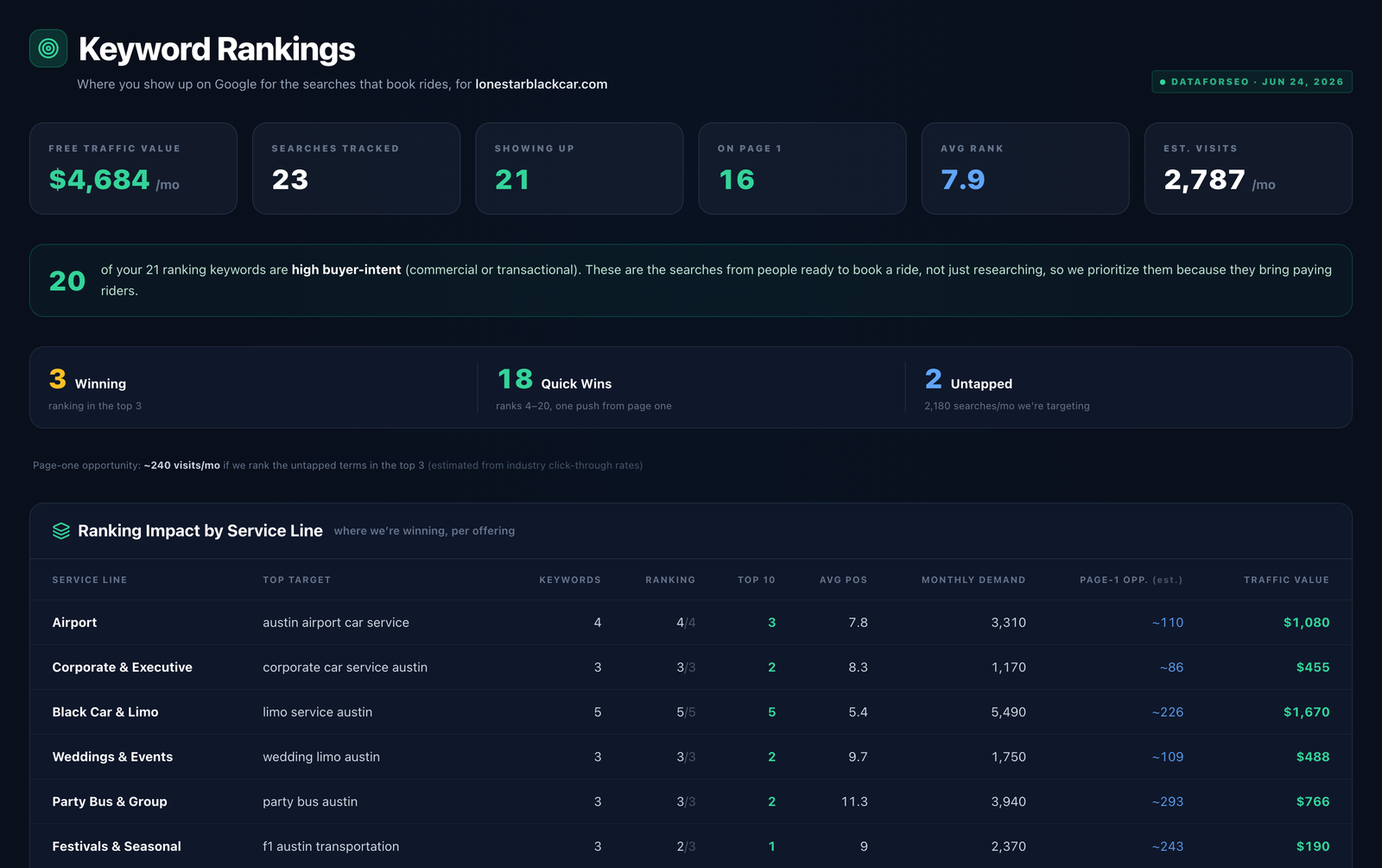Click the 5,490 monthly demand value
The height and width of the screenshot is (868, 1382).
tap(1008, 713)
